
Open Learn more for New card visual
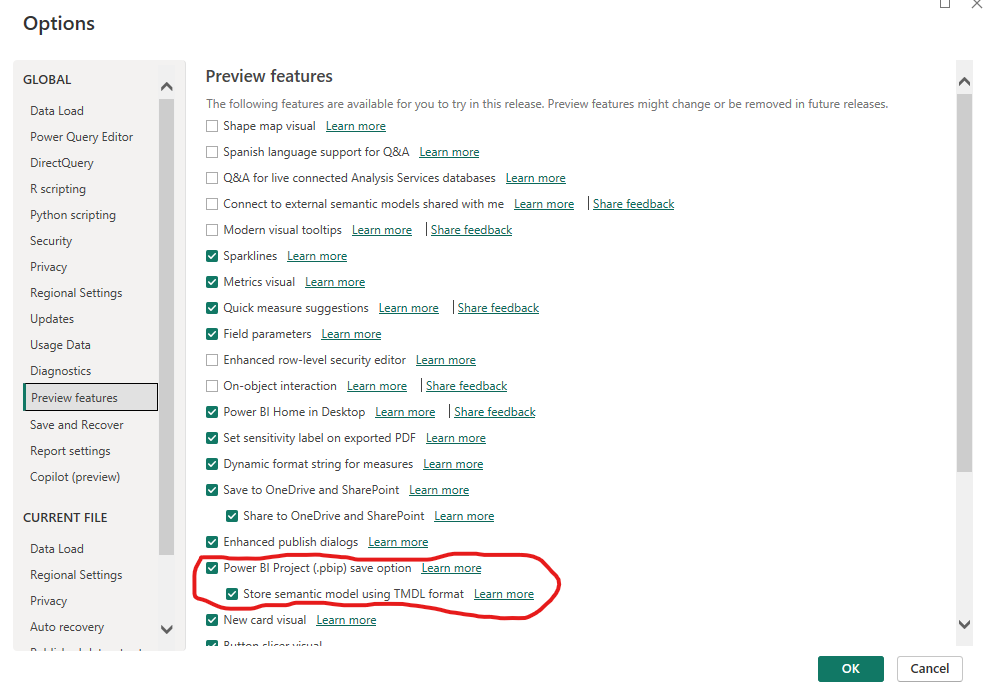click(346, 620)
